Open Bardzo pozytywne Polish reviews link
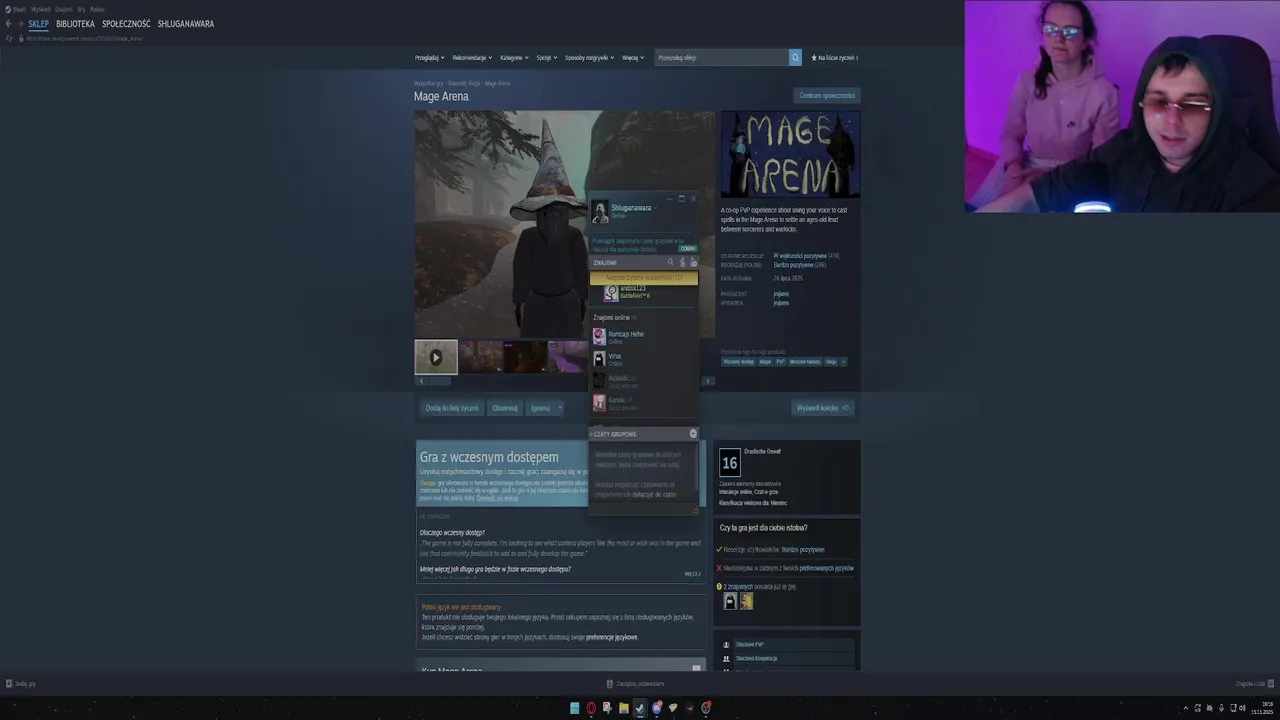The image size is (1280, 720). pos(794,265)
